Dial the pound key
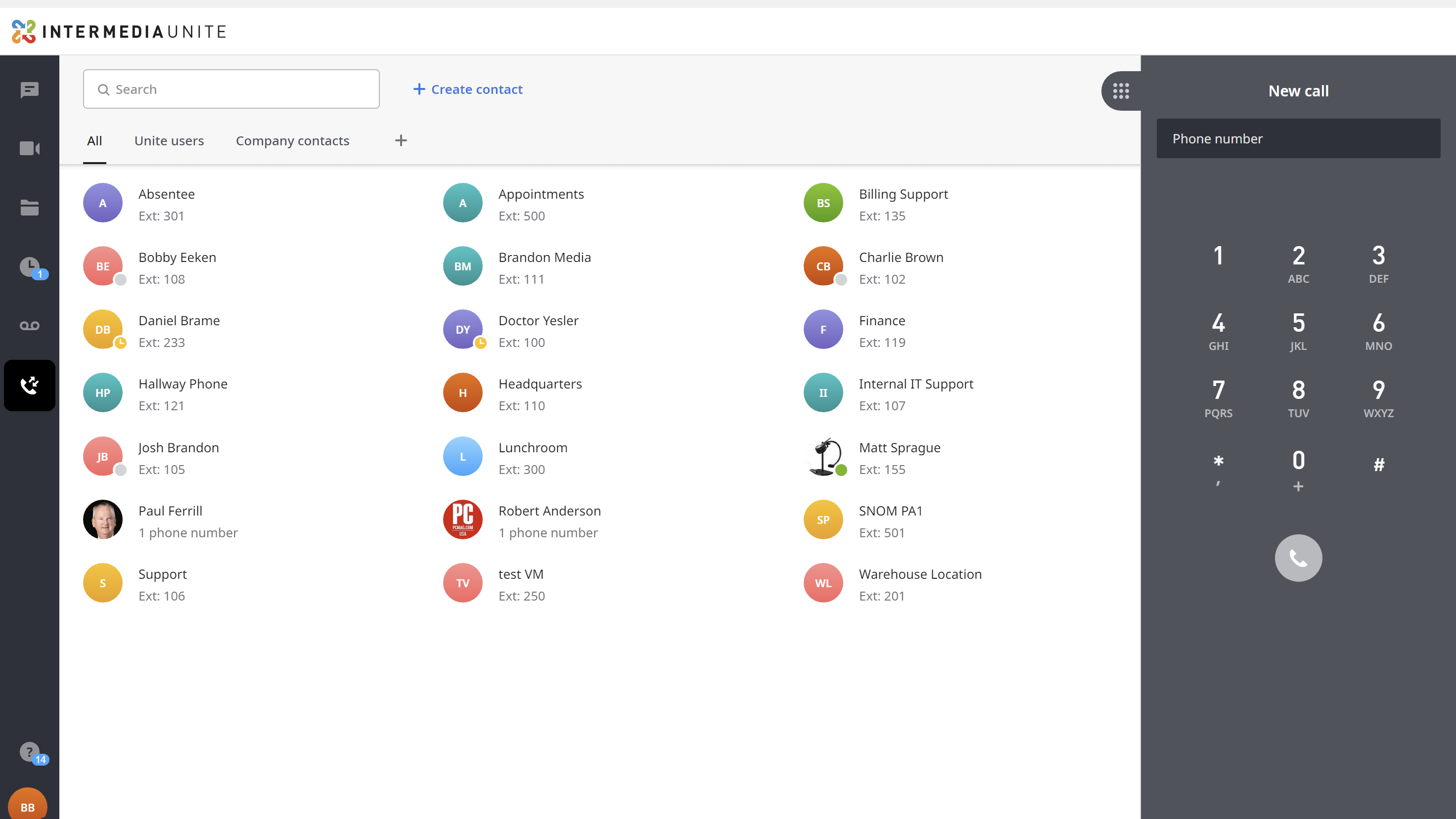Screen dimensions: 1456x819 pyautogui.click(x=1378, y=465)
